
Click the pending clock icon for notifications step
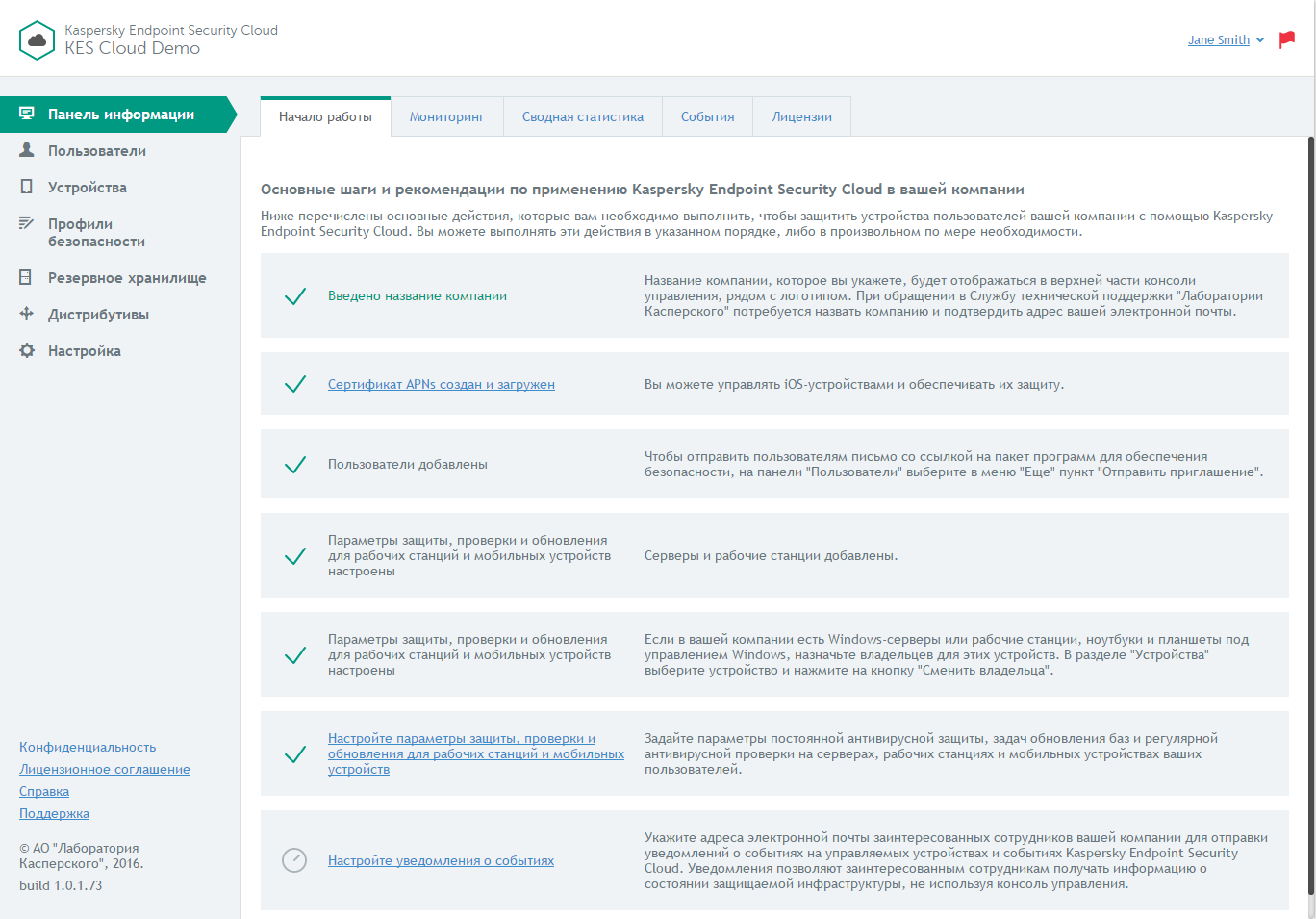(x=294, y=860)
